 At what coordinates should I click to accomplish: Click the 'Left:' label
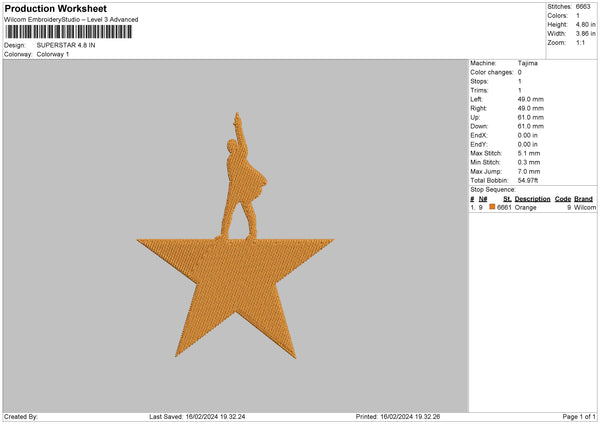476,99
